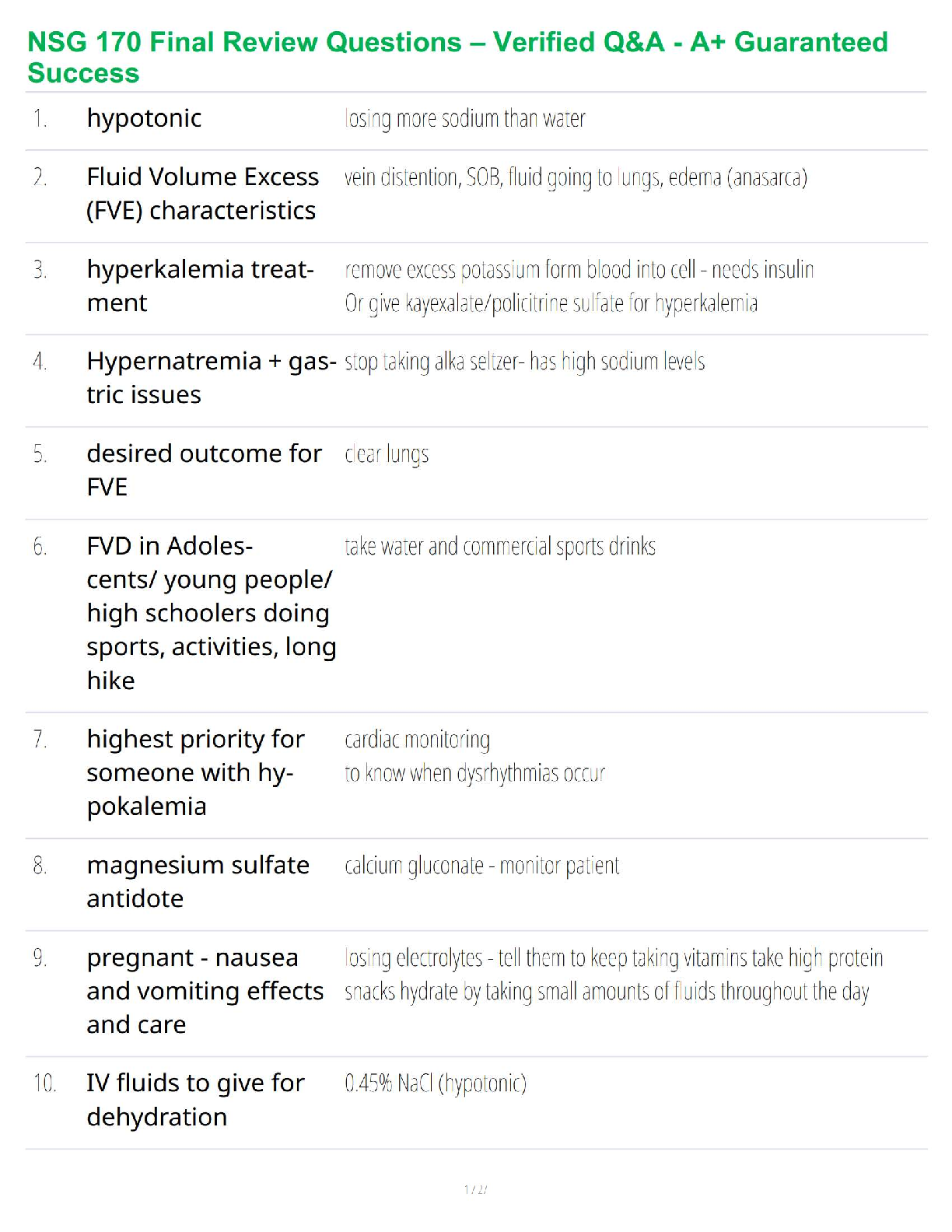Click the answer 'clear lungs'

pyautogui.click(x=387, y=454)
